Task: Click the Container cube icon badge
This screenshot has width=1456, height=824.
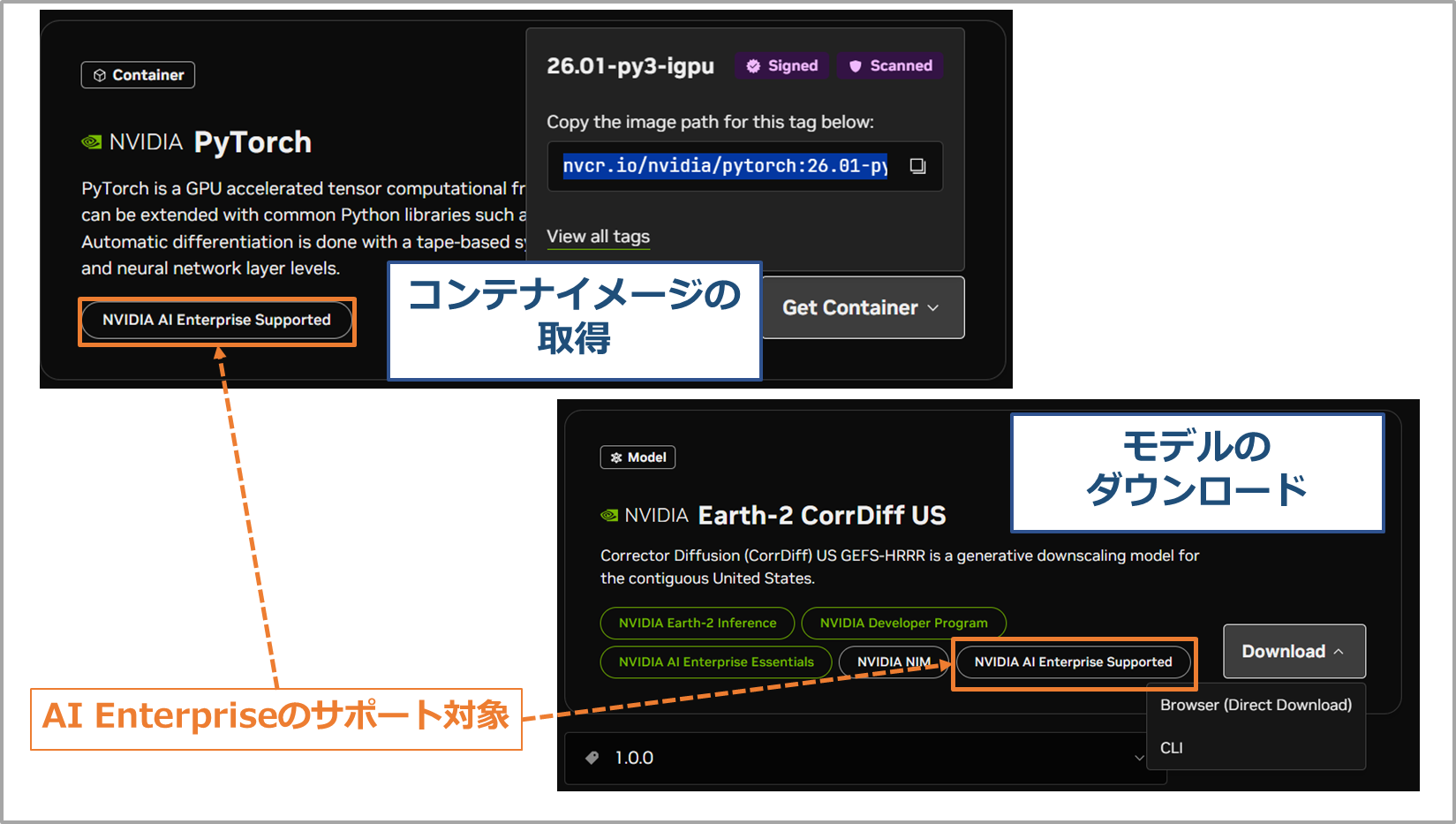Action: (100, 76)
